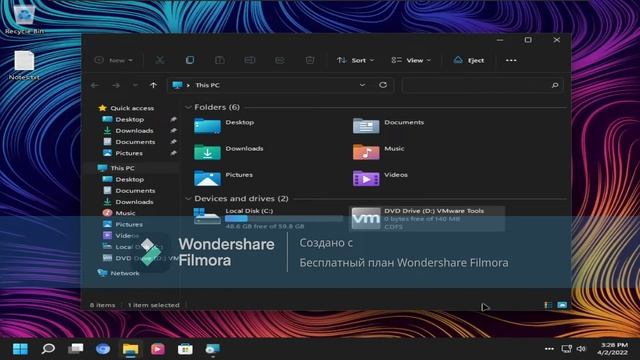Viewport: 640px width, 360px height.
Task: Open the Sort dropdown menu
Action: pyautogui.click(x=355, y=60)
